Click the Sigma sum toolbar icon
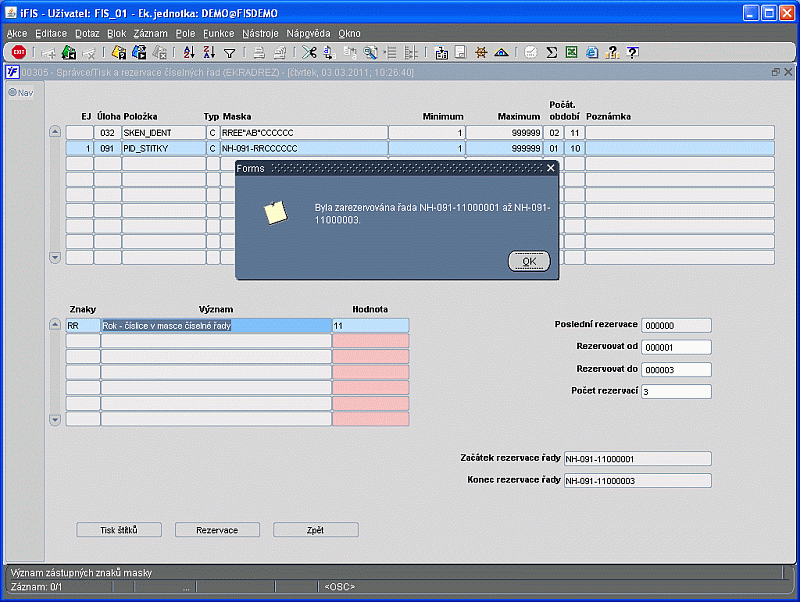800x602 pixels. click(552, 52)
